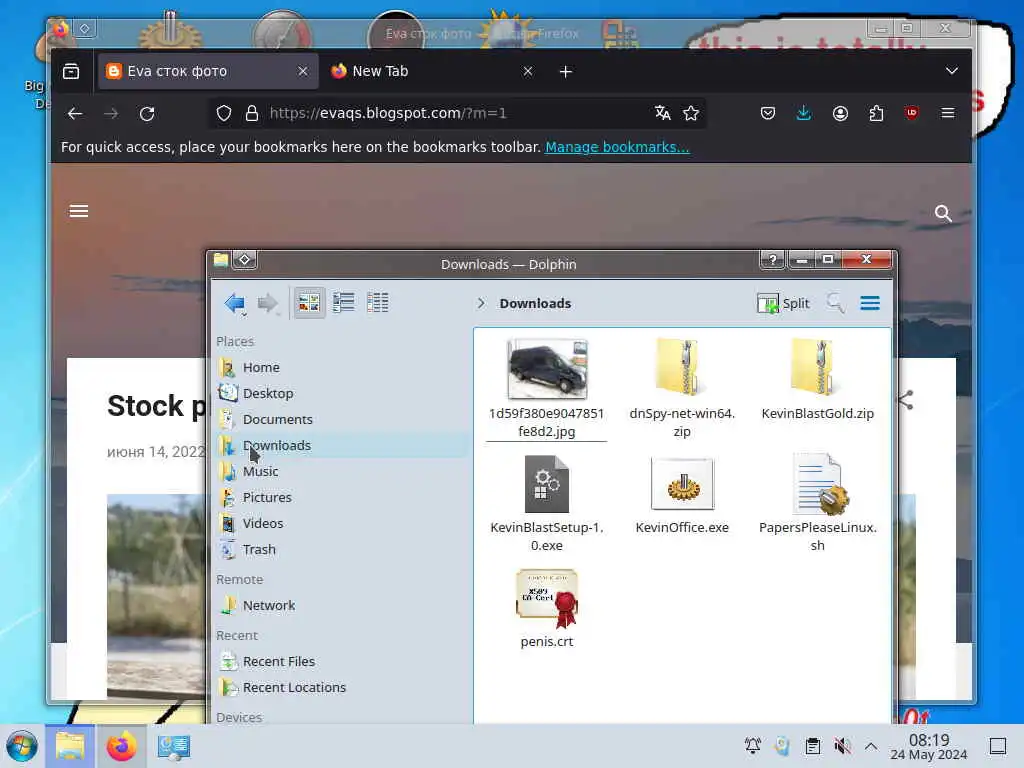Close the Eva сток фото tab
Screen dimensions: 1024x768
coord(302,71)
